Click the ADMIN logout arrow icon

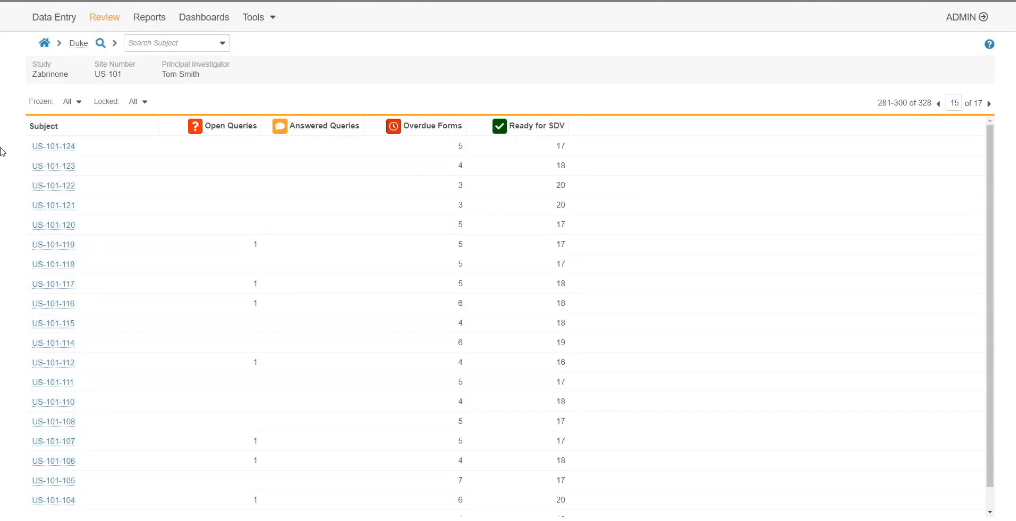click(x=983, y=17)
